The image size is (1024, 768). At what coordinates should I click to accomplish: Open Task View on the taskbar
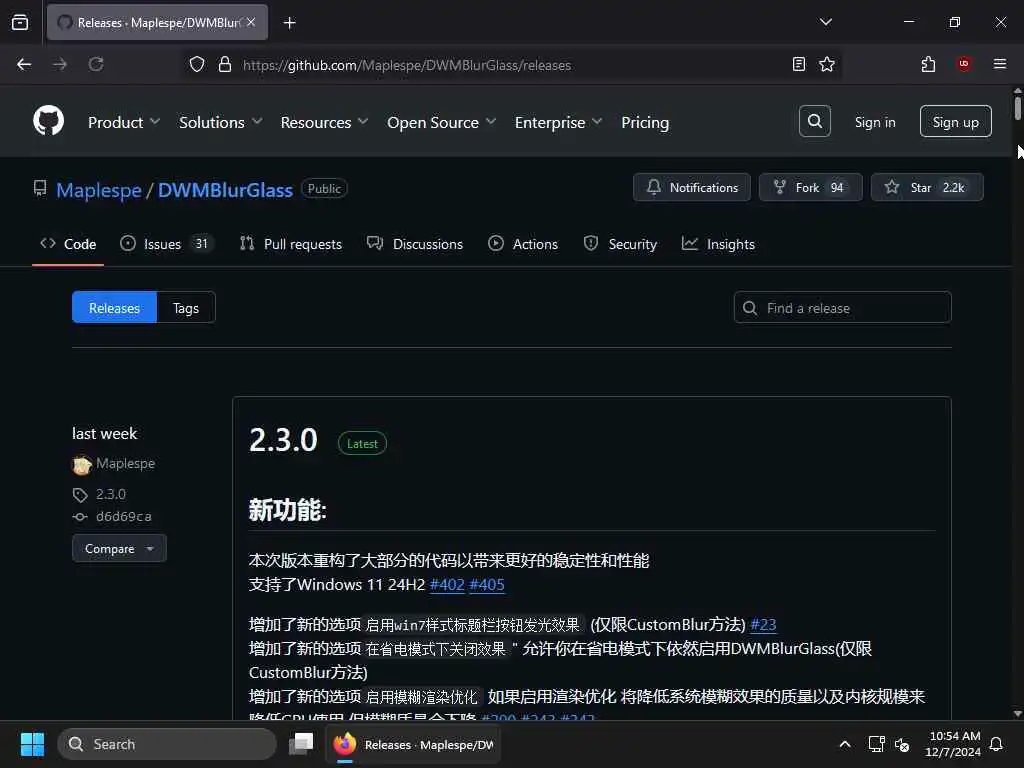301,744
